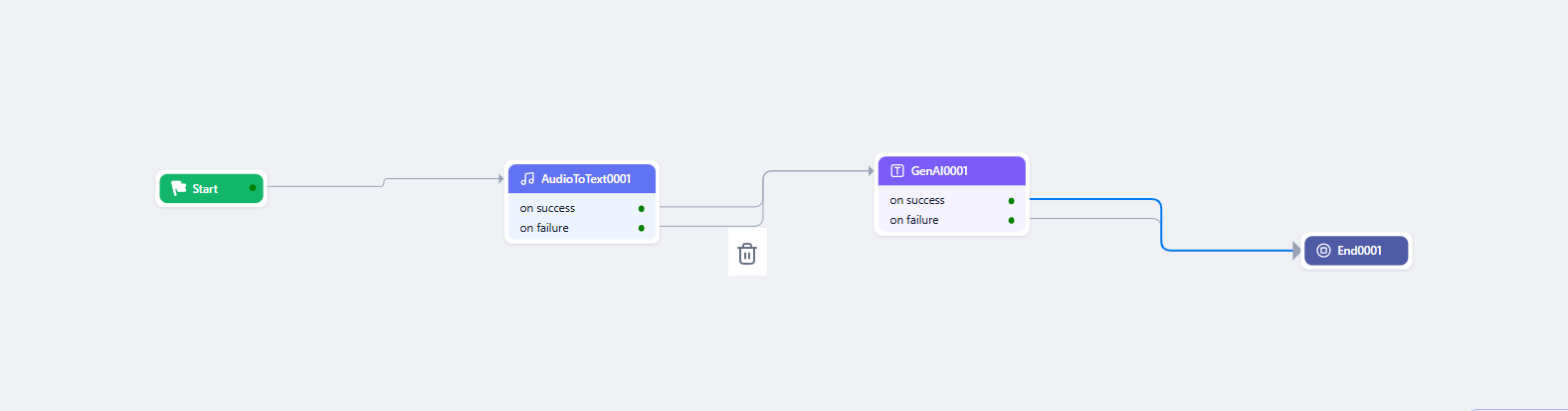Click the green flag Start icon
1568x411 pixels.
point(179,188)
